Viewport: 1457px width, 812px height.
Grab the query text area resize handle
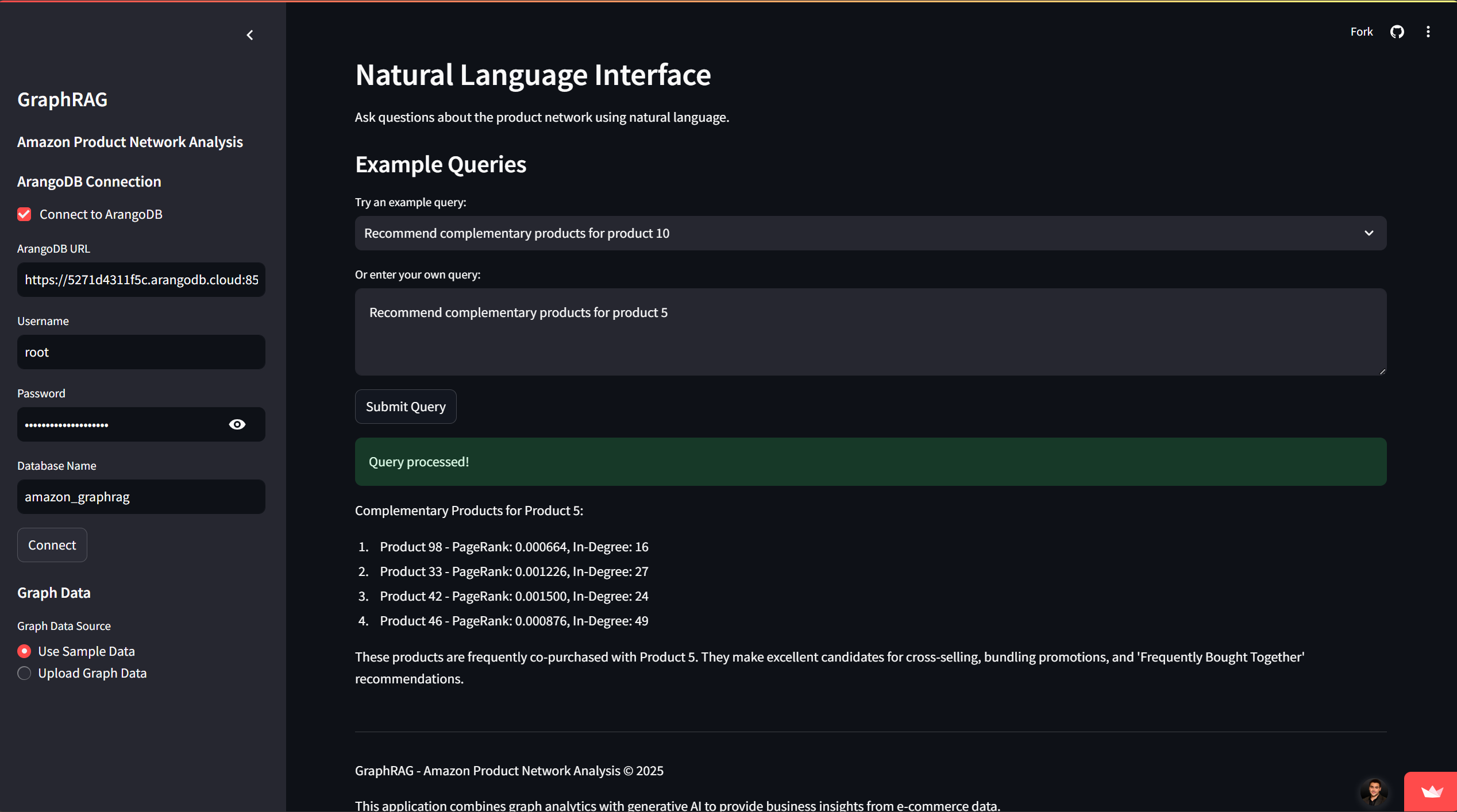[x=1382, y=372]
